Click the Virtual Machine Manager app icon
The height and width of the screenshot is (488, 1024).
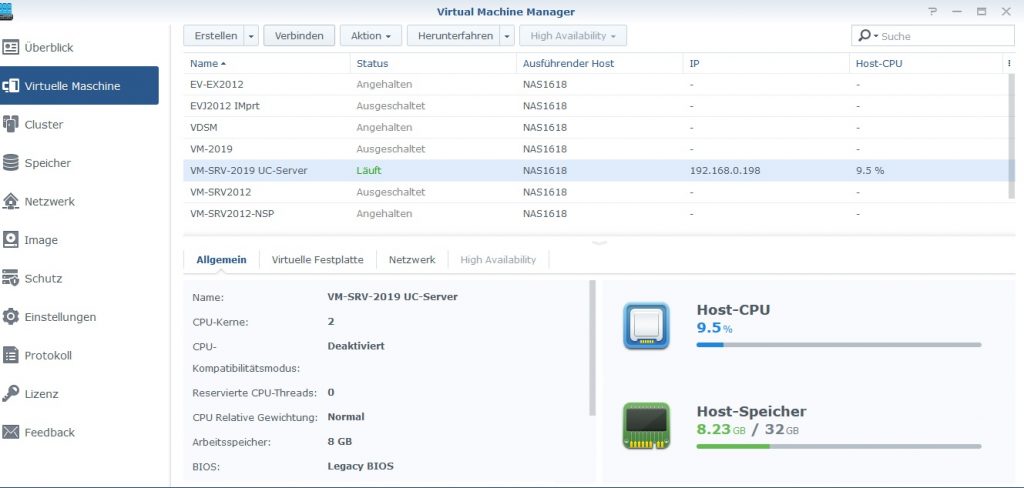point(6,11)
